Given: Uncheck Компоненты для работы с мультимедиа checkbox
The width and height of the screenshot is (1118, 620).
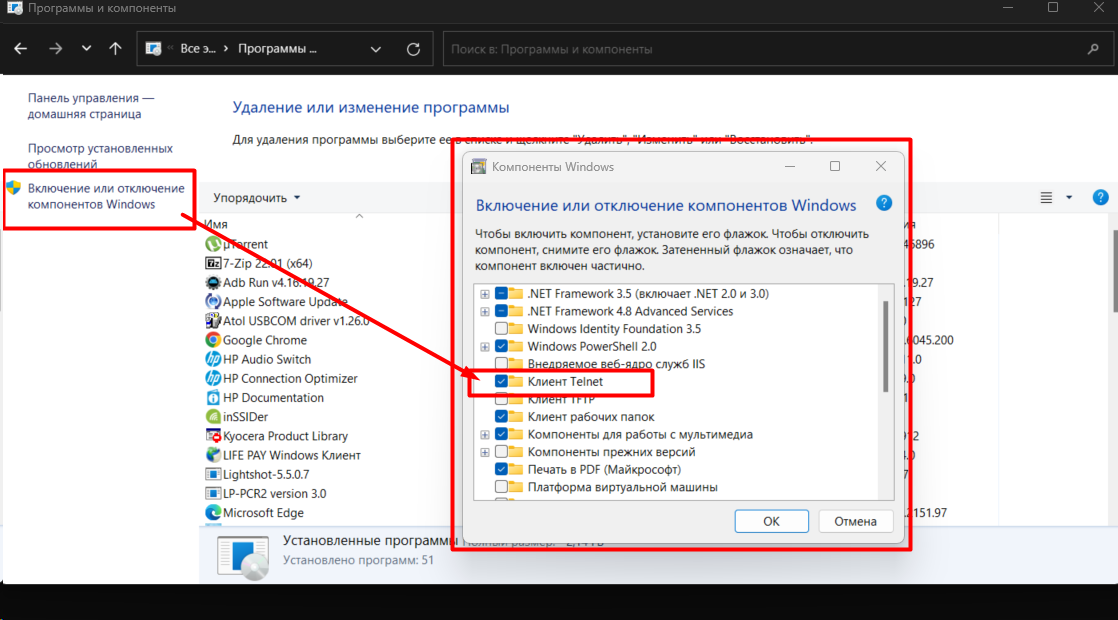Looking at the screenshot, I should (x=501, y=434).
